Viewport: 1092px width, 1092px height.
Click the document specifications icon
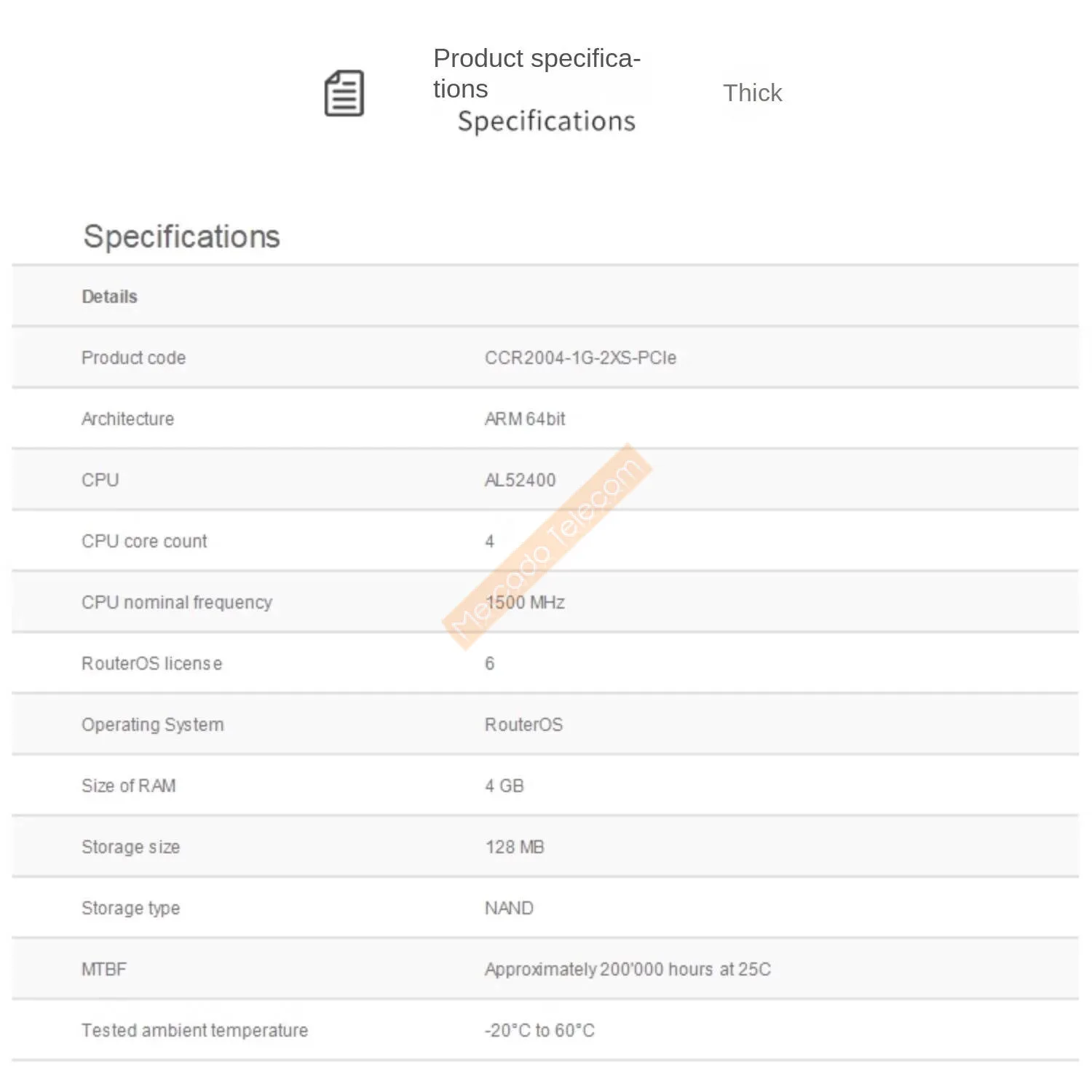point(344,93)
